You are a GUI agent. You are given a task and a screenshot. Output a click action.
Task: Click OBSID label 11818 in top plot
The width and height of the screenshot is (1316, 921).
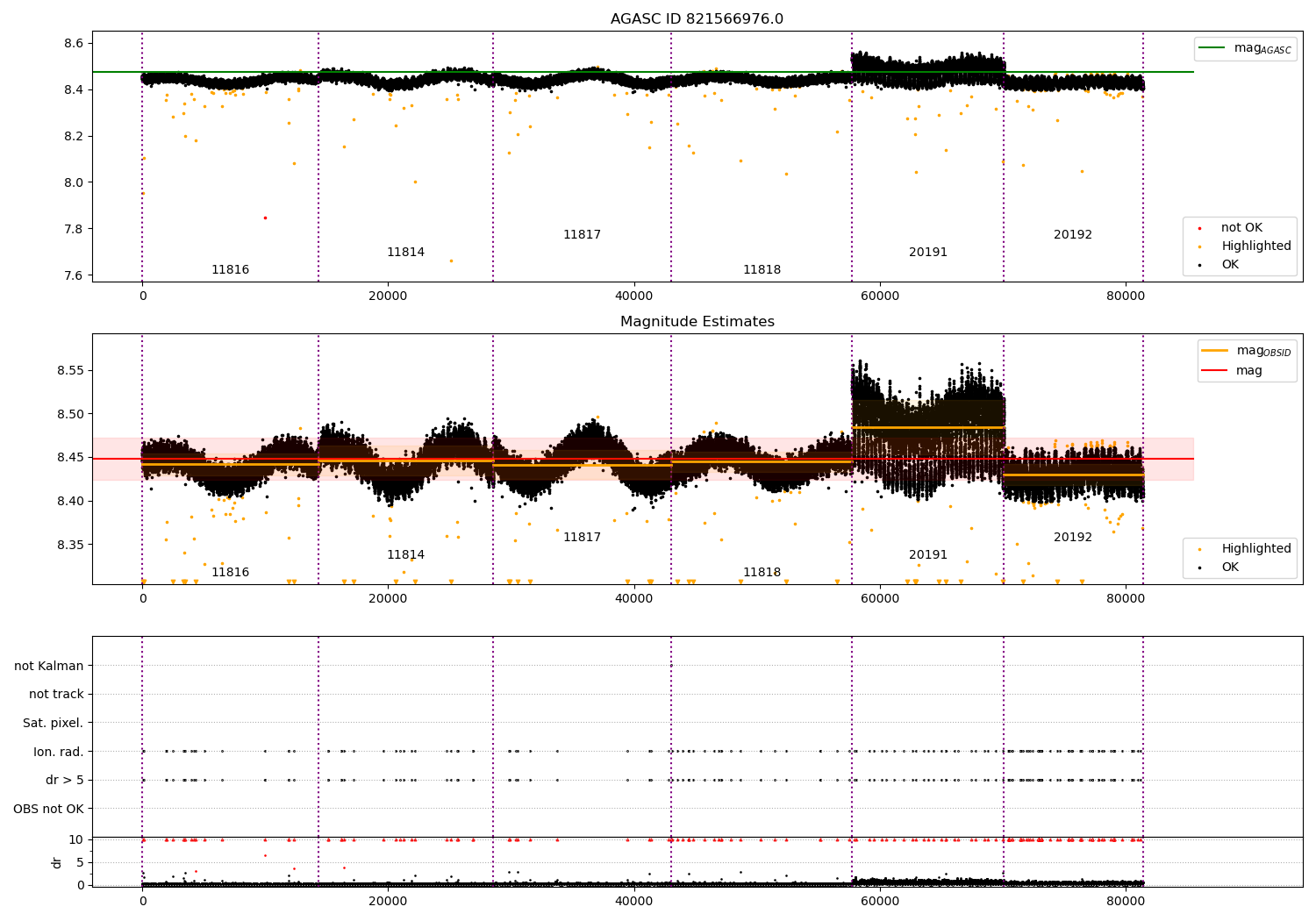point(762,270)
